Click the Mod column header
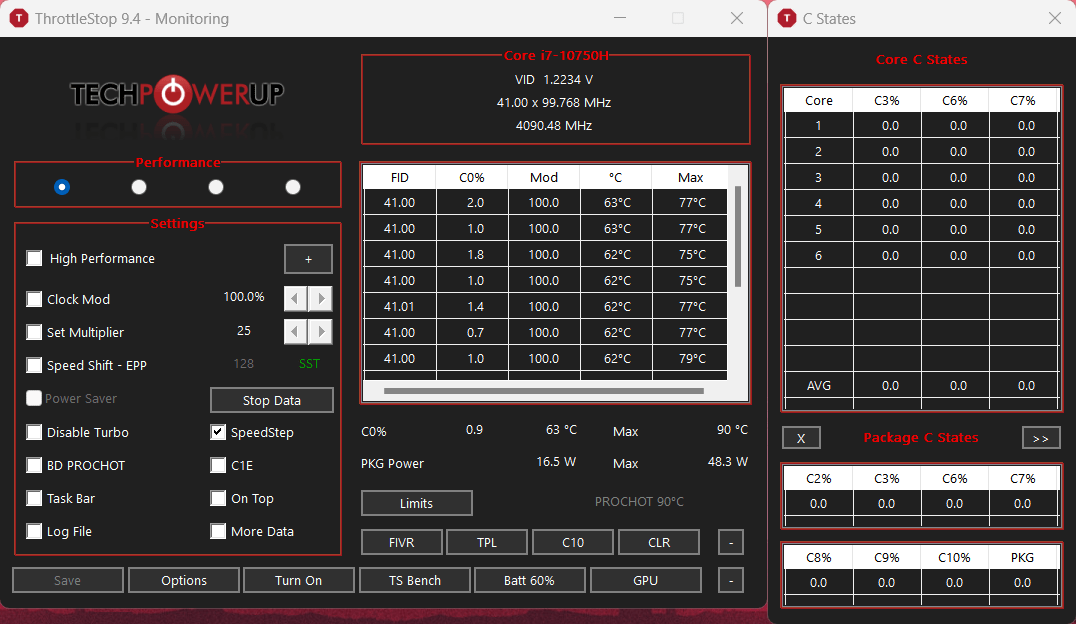The height and width of the screenshot is (624, 1076). [543, 177]
